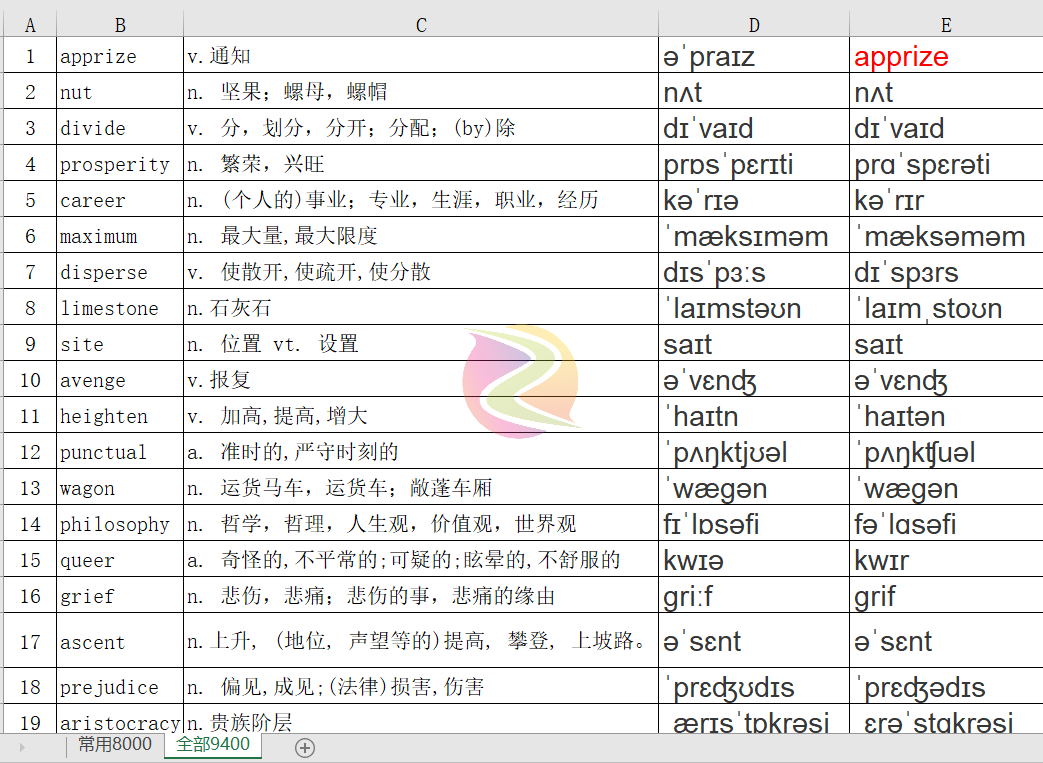Click the 'grief' word cell
This screenshot has width=1043, height=763.
coord(120,595)
